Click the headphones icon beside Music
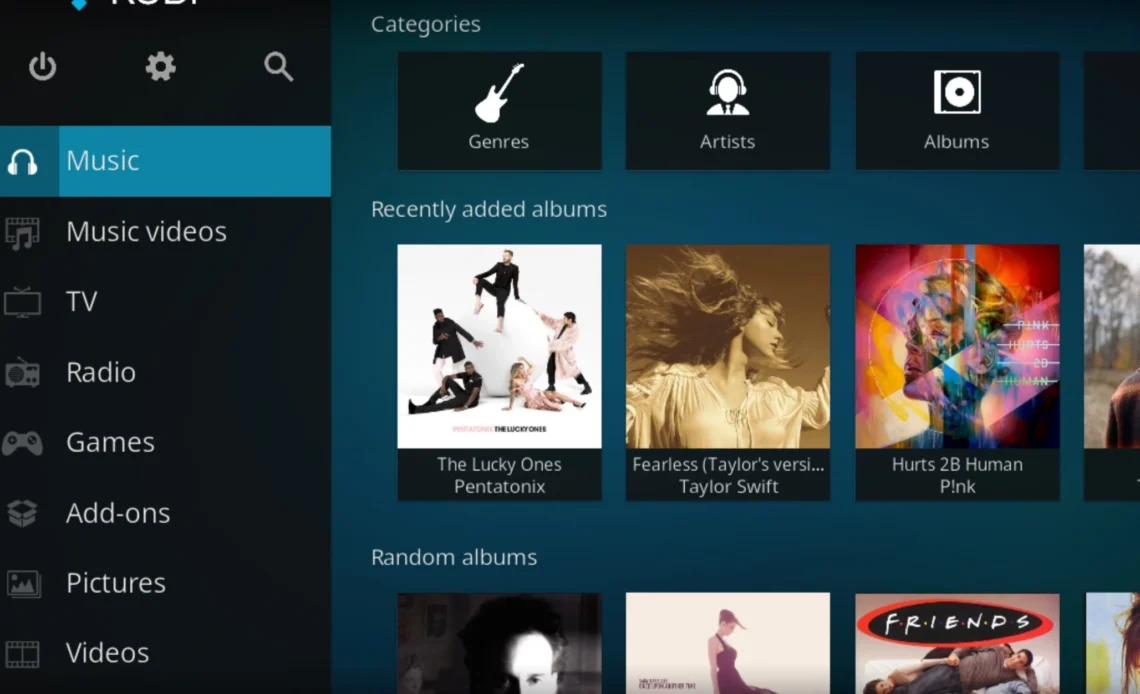The width and height of the screenshot is (1140, 694). pyautogui.click(x=23, y=161)
